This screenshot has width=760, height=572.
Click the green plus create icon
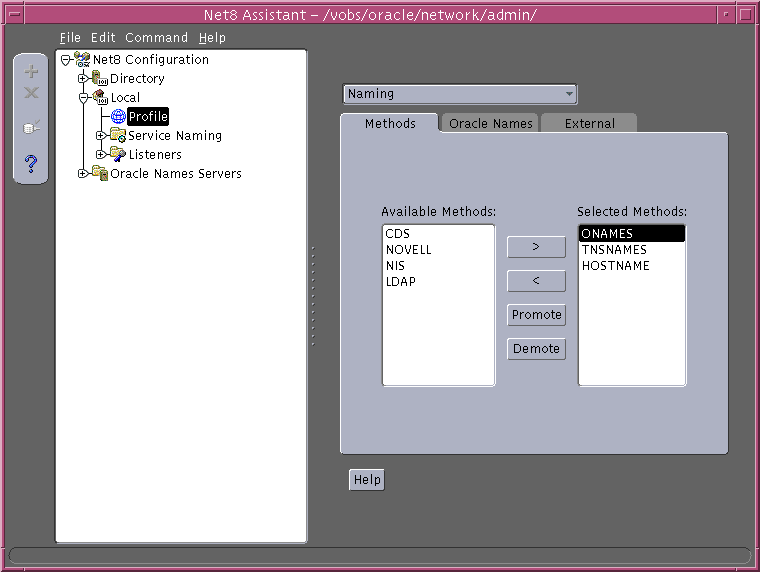coord(31,72)
